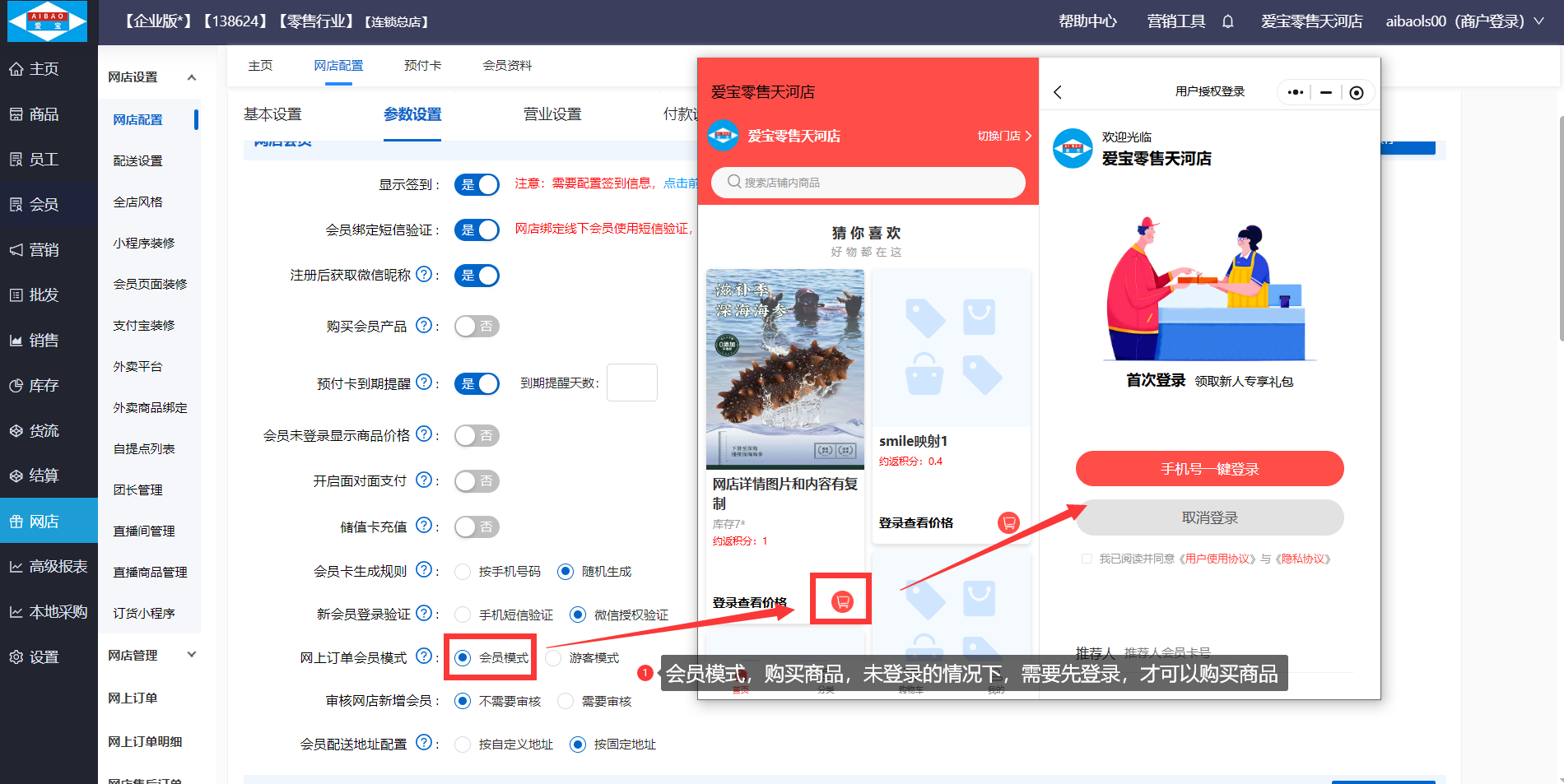Open 帮助中心 link in header
This screenshot has height=784, width=1564.
pos(1087,21)
